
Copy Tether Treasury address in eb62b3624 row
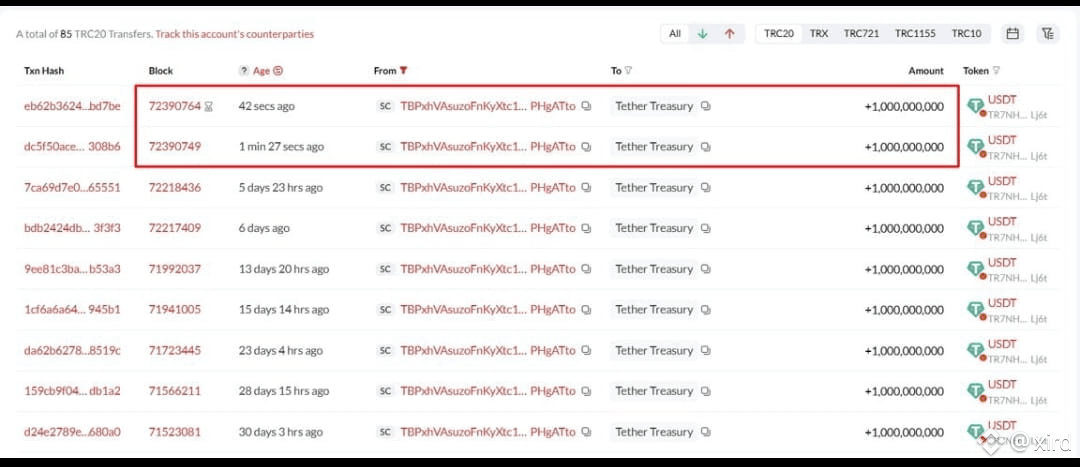click(706, 107)
